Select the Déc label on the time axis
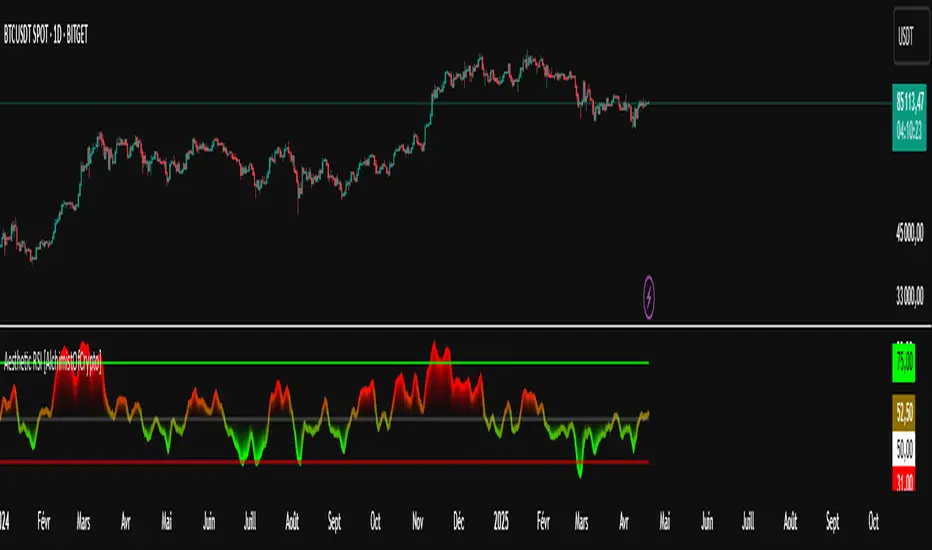Viewport: 932px width, 550px height. point(459,522)
